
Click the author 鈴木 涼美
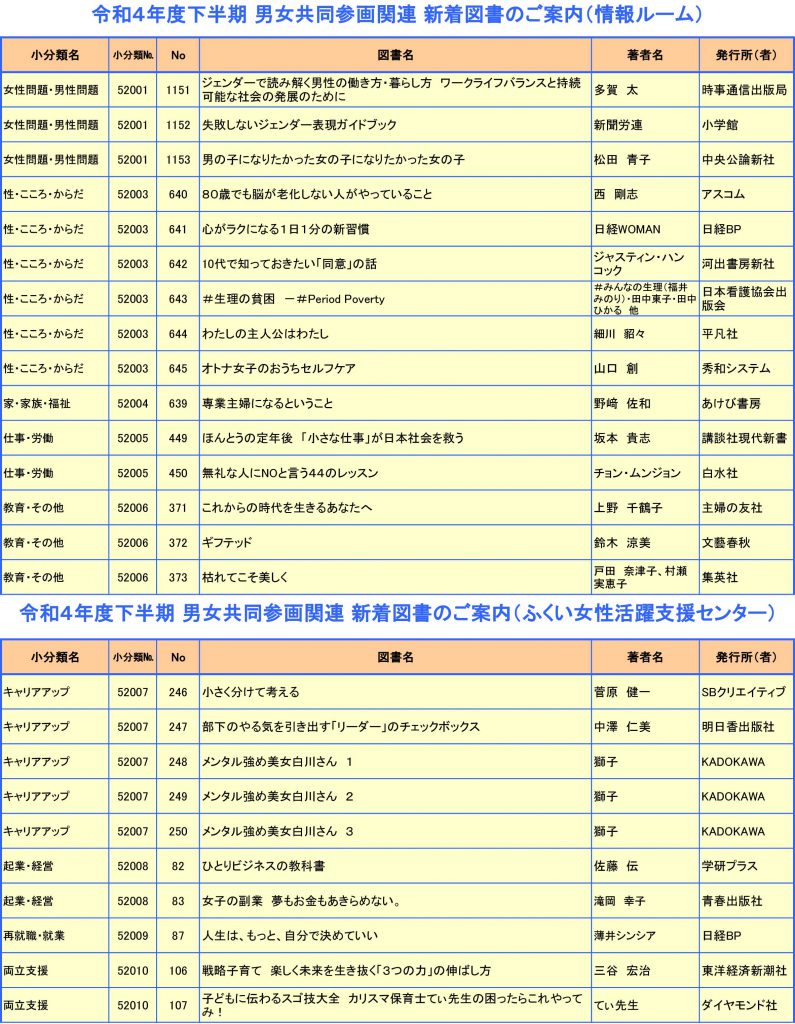tap(622, 543)
